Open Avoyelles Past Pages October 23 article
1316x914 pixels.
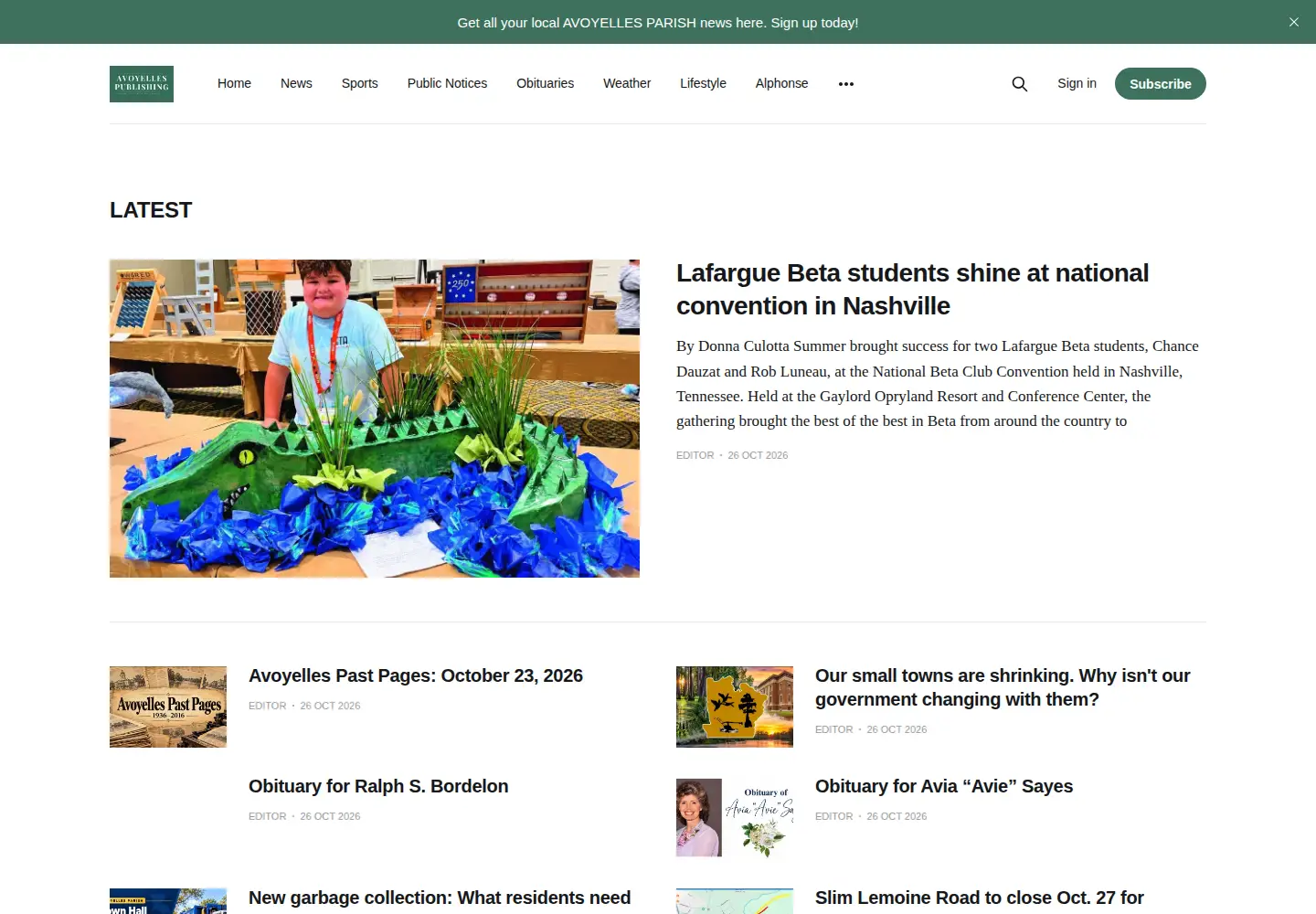(416, 675)
